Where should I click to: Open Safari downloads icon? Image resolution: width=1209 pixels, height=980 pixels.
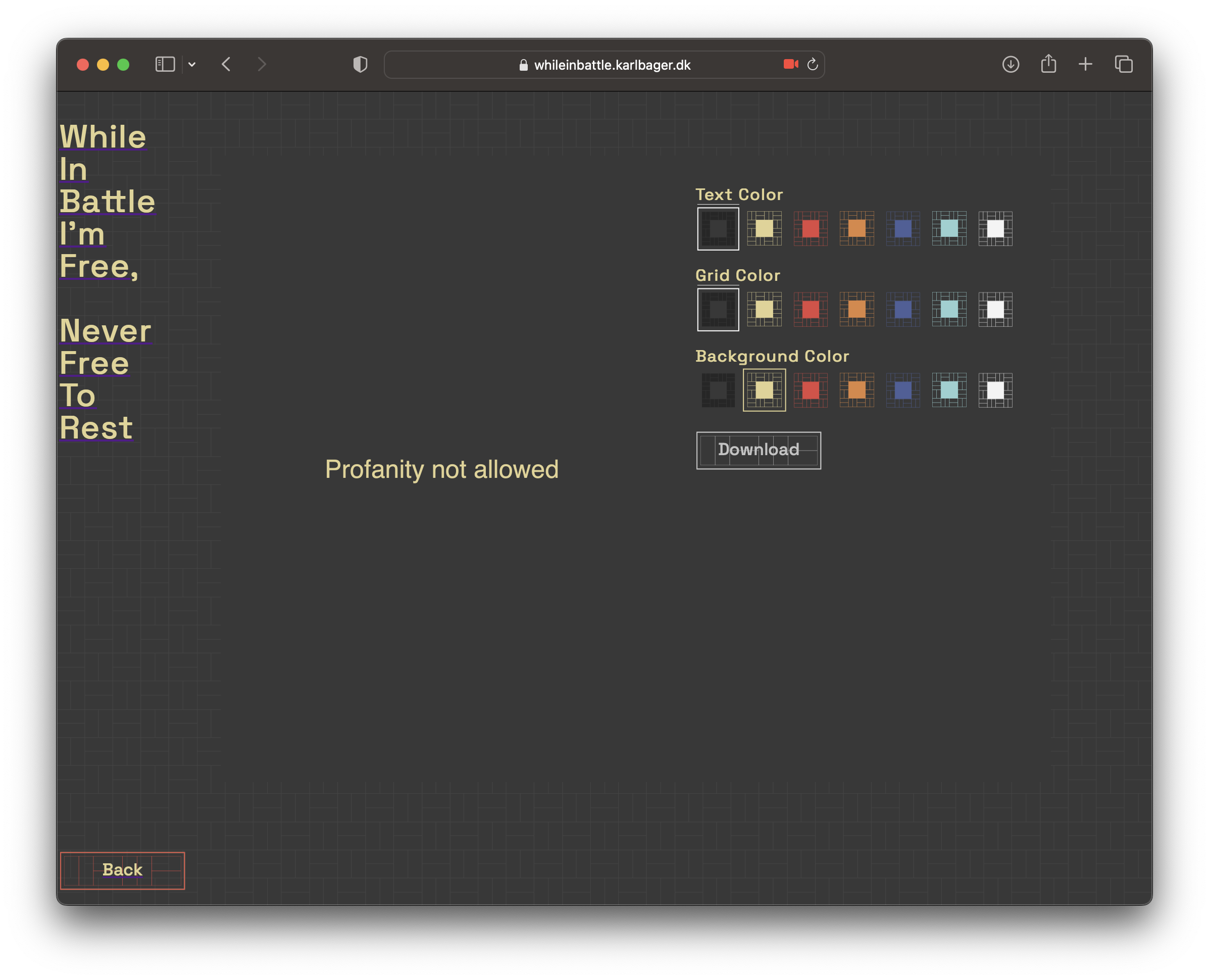point(1011,64)
